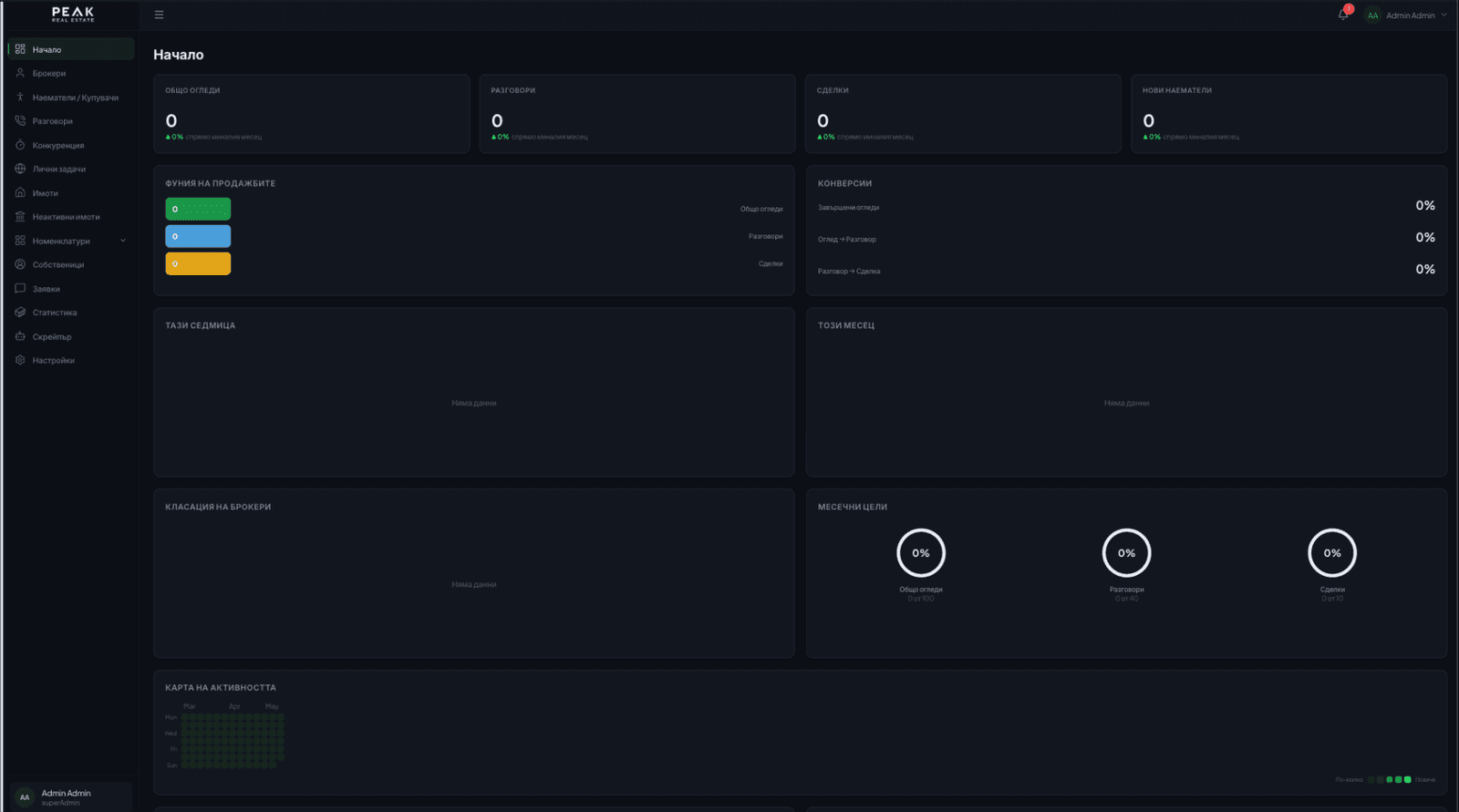Open Настройки gear icon in sidebar
Screen dimensions: 1459x812
click(20, 360)
